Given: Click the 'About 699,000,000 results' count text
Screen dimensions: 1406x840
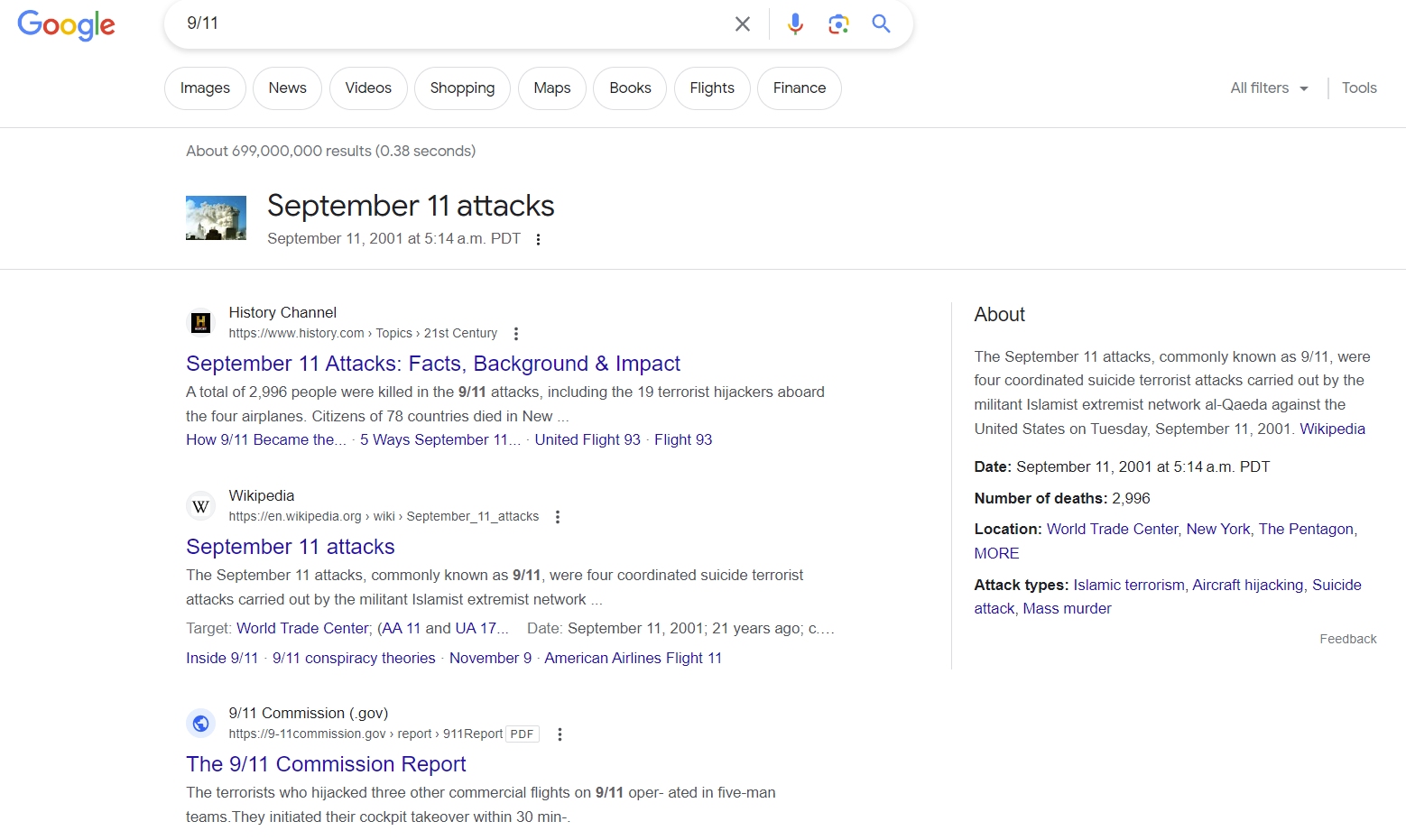Looking at the screenshot, I should point(330,152).
